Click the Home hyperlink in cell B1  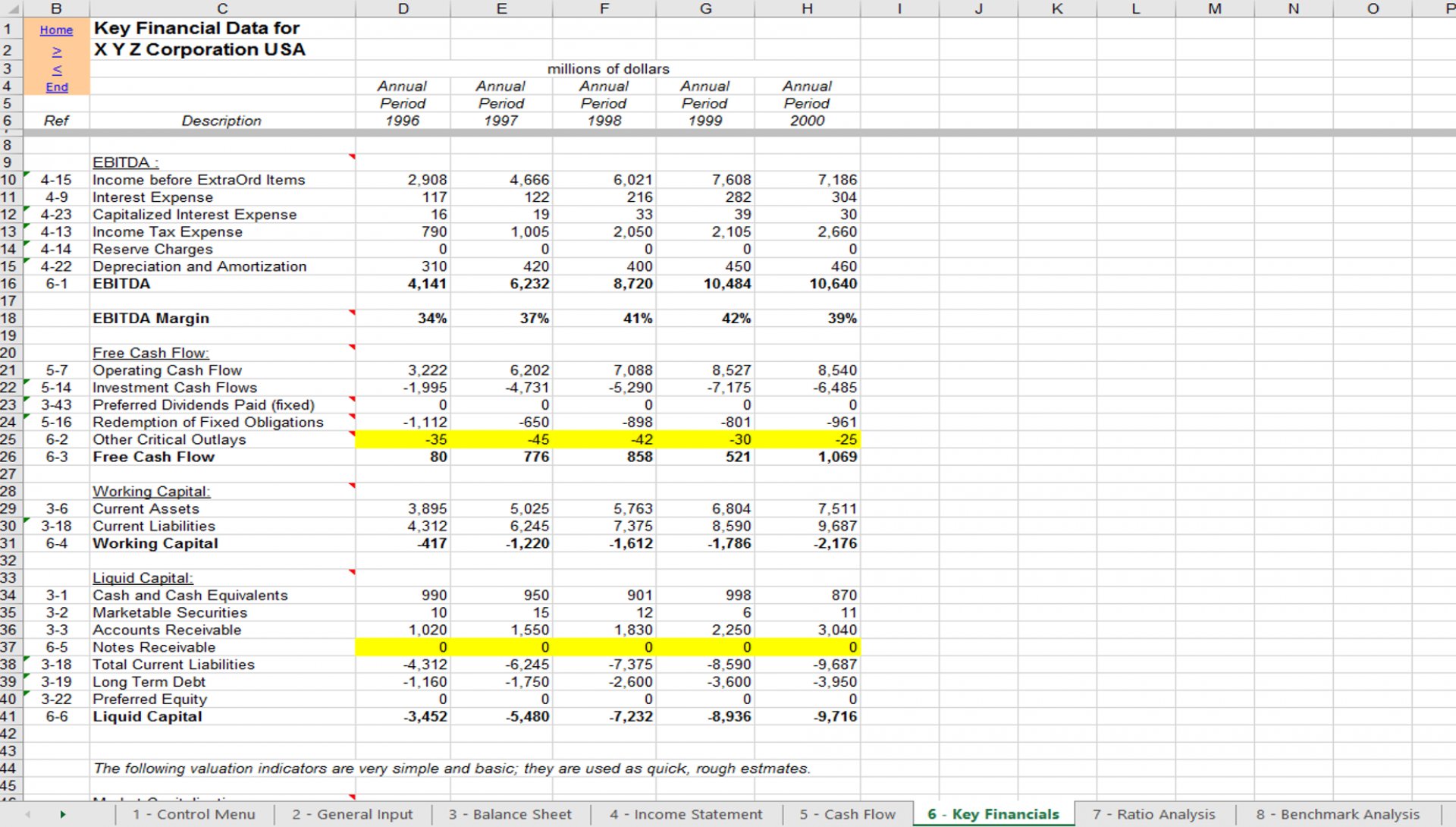[56, 30]
